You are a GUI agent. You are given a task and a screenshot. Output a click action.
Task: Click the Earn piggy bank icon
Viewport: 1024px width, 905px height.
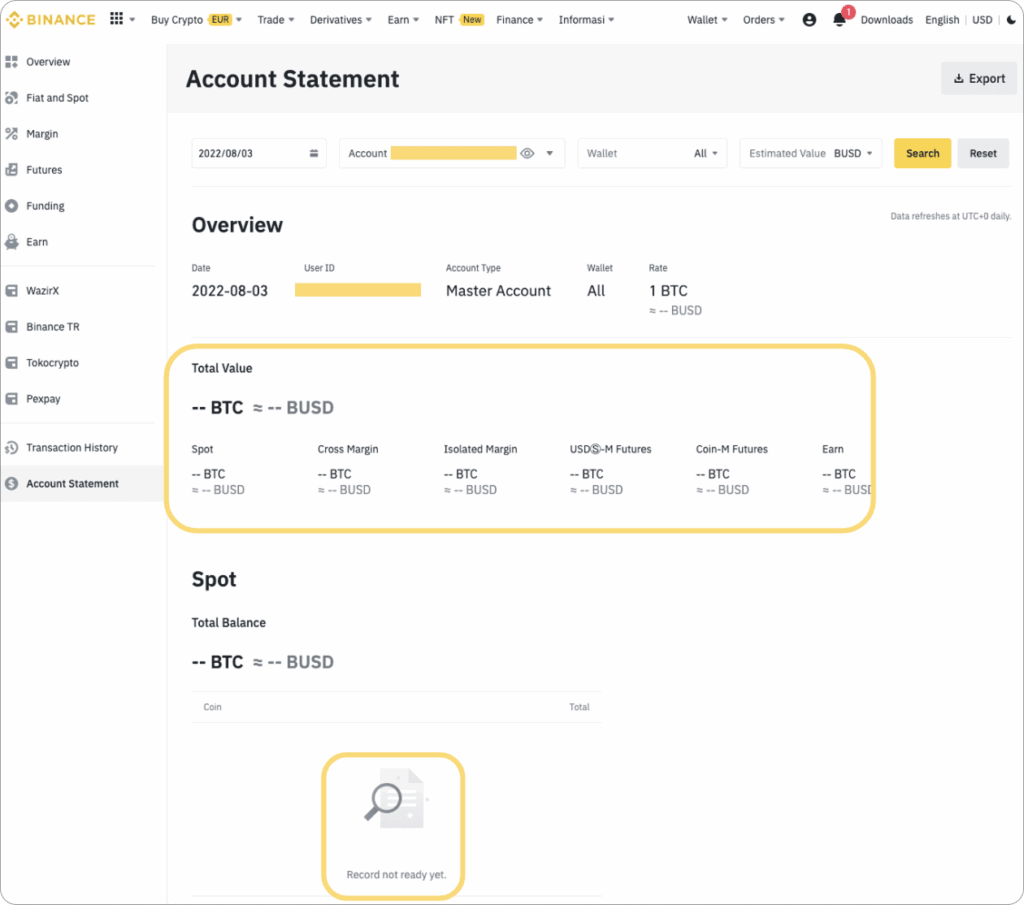pos(11,242)
